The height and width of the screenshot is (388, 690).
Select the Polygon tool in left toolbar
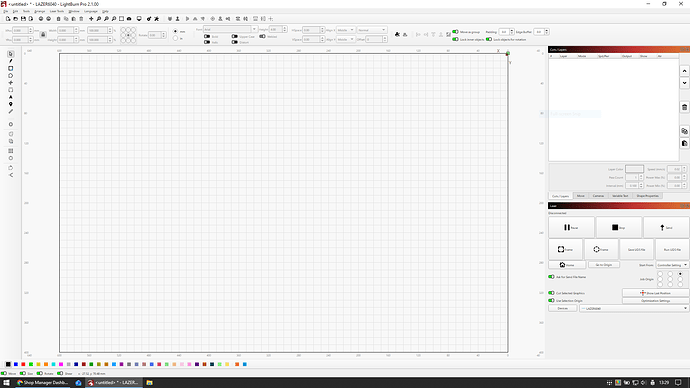point(11,76)
